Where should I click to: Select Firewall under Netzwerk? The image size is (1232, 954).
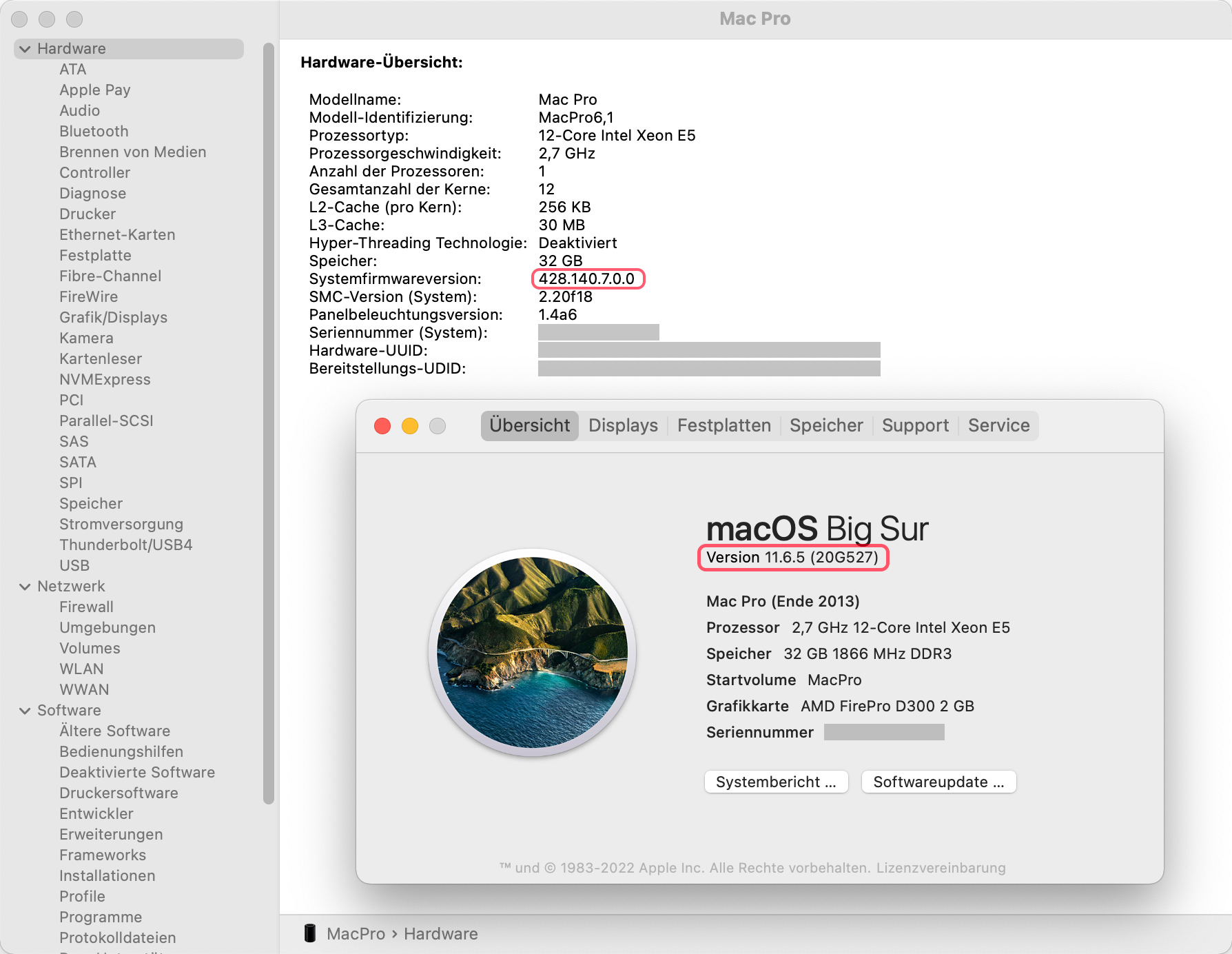(x=86, y=607)
